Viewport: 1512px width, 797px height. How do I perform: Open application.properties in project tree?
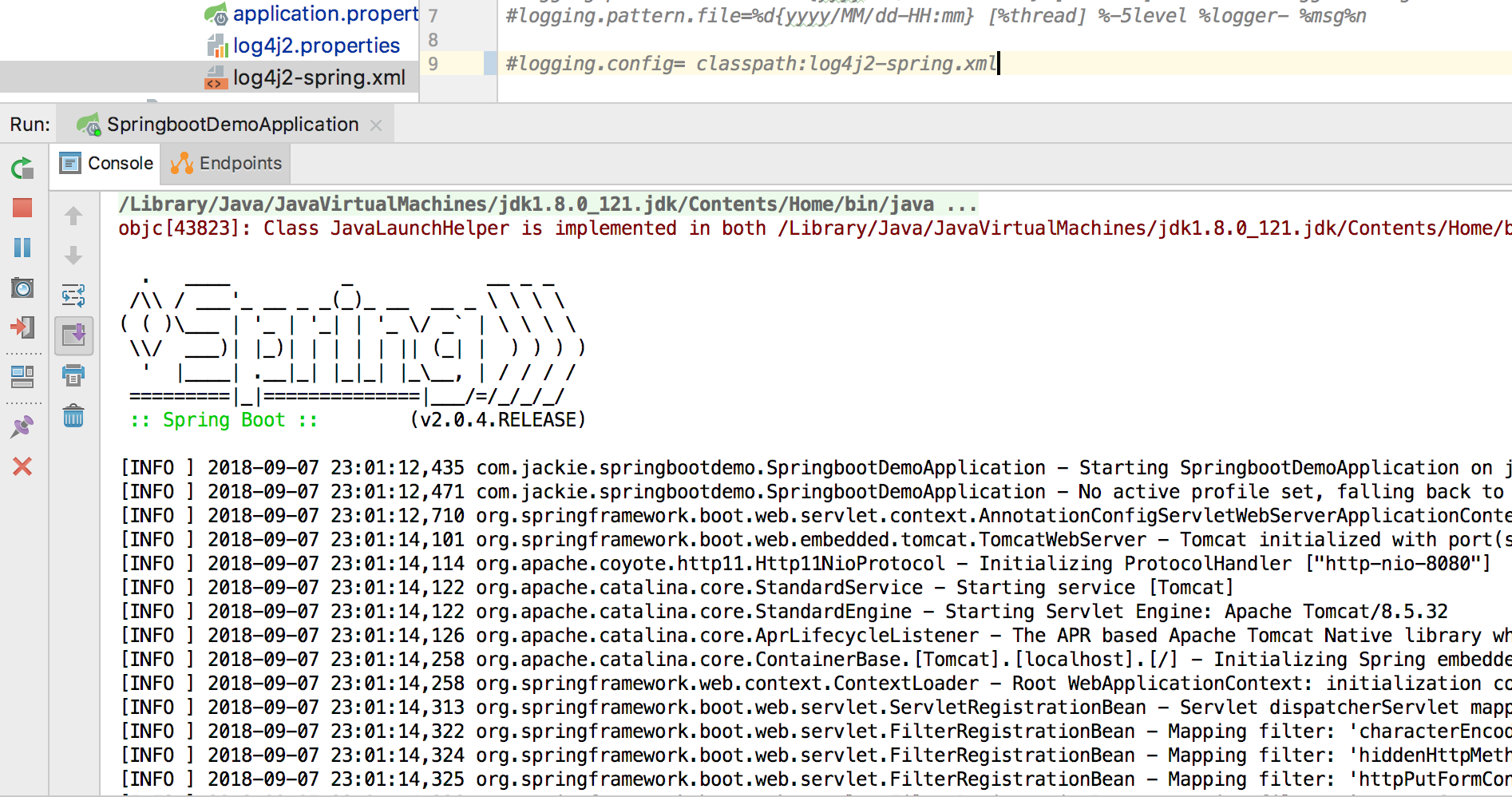coord(311,14)
